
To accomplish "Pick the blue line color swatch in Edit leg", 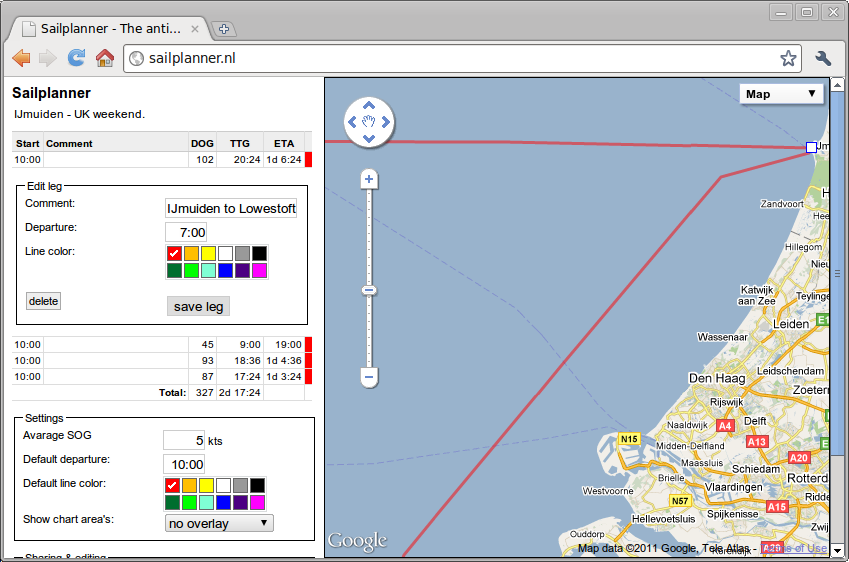I will [x=225, y=271].
